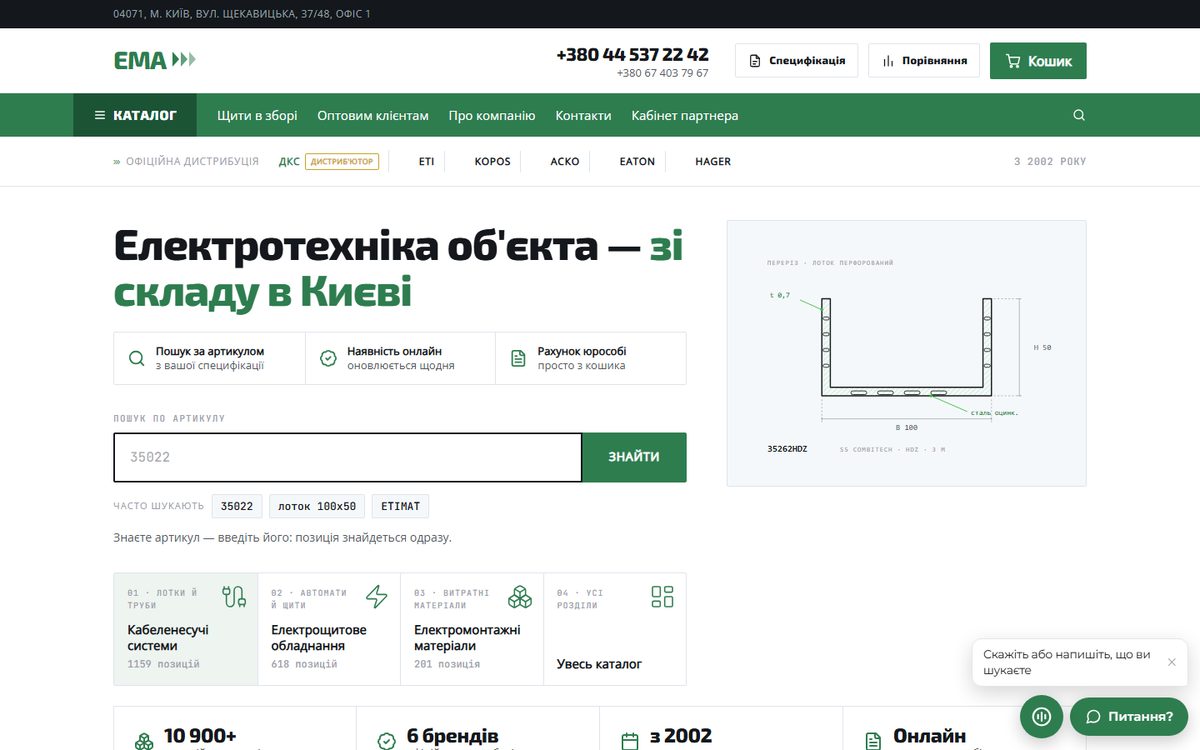Click the lightning icon in the Електрощитове обладнання card
Viewport: 1200px width, 750px height.
click(x=376, y=597)
